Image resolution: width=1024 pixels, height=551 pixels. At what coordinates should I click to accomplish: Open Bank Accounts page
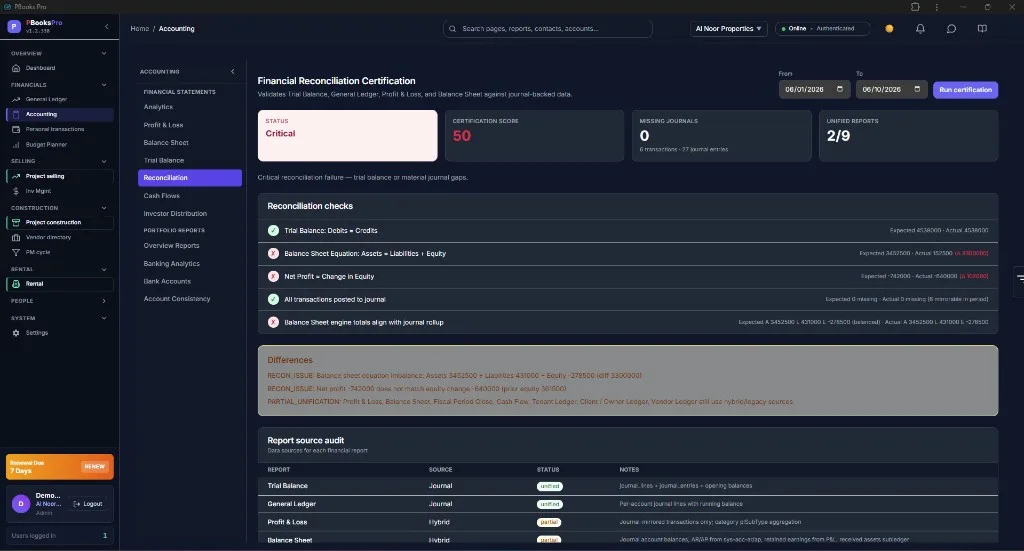pos(167,281)
